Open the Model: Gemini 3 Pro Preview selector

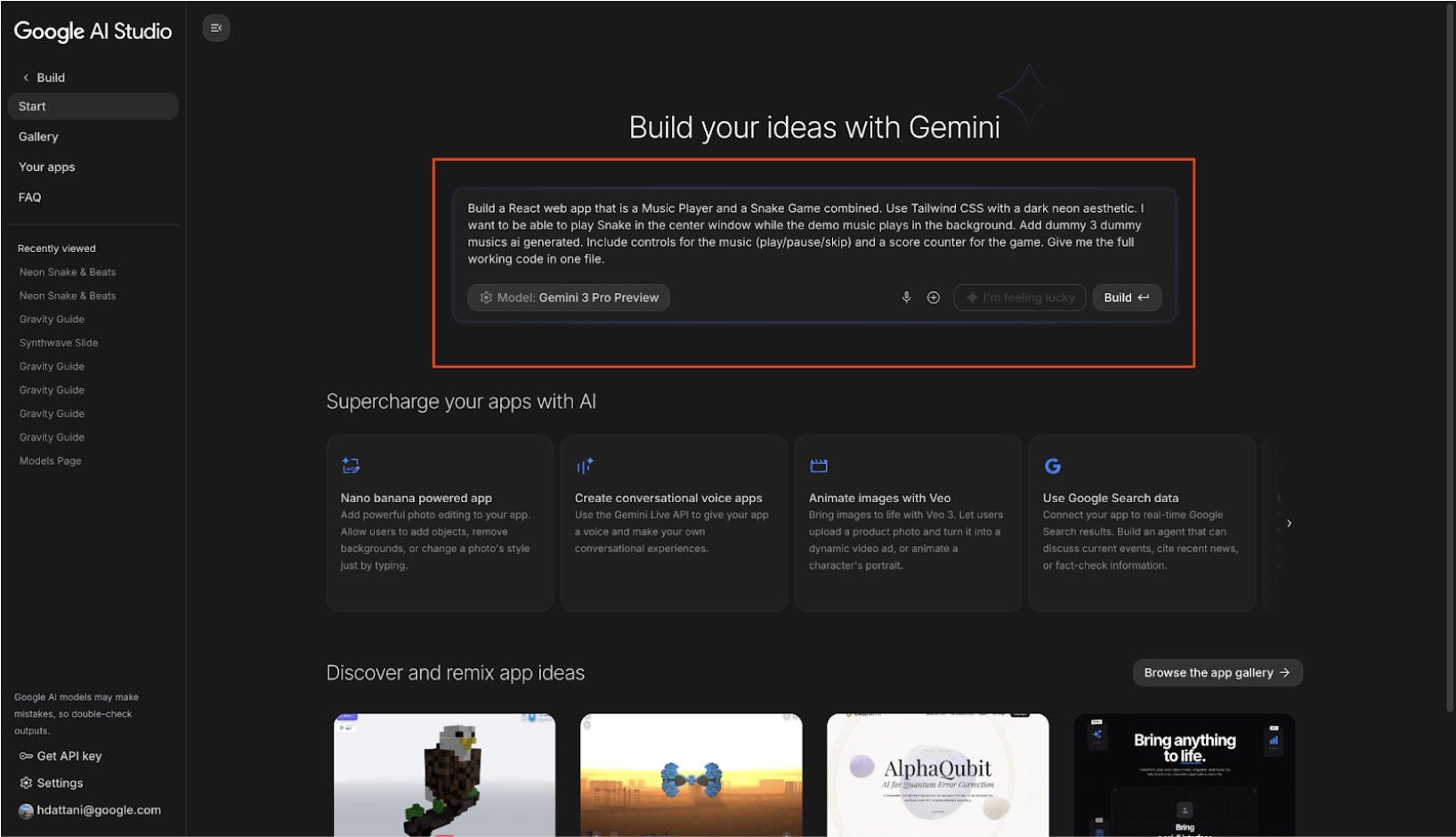[569, 297]
